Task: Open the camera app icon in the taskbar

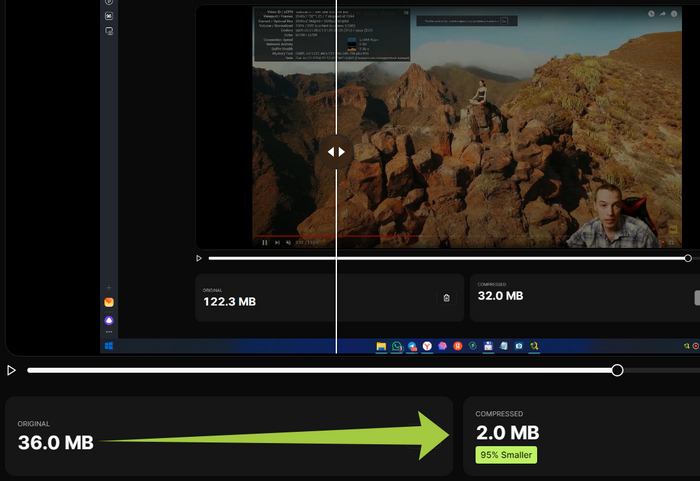Action: pos(519,346)
